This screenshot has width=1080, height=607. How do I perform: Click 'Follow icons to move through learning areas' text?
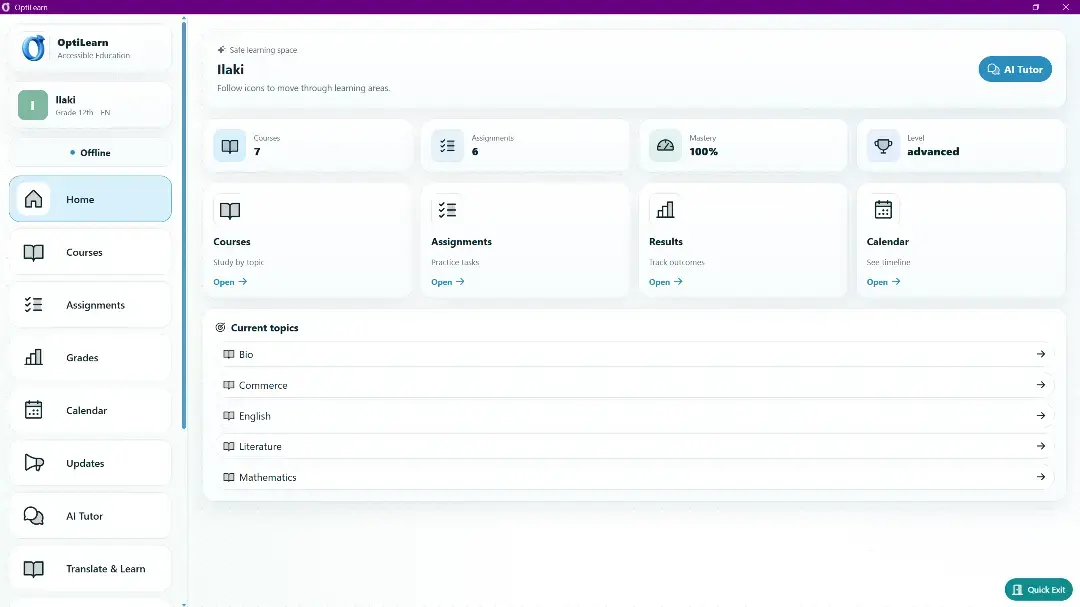[303, 88]
